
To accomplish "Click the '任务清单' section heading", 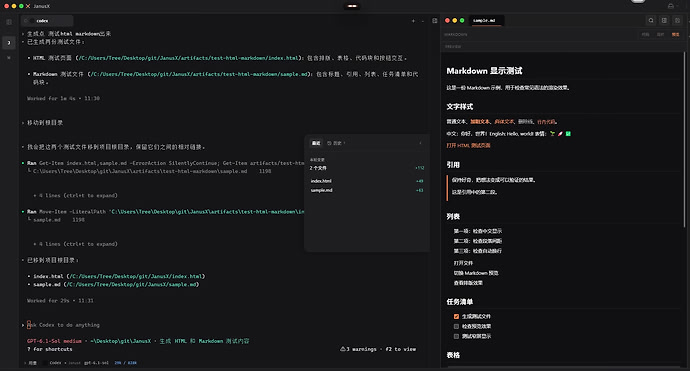I will (459, 302).
